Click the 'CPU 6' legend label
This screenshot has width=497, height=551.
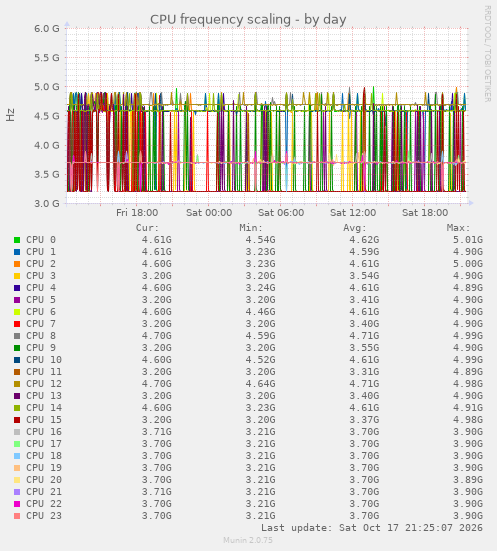click(x=41, y=312)
